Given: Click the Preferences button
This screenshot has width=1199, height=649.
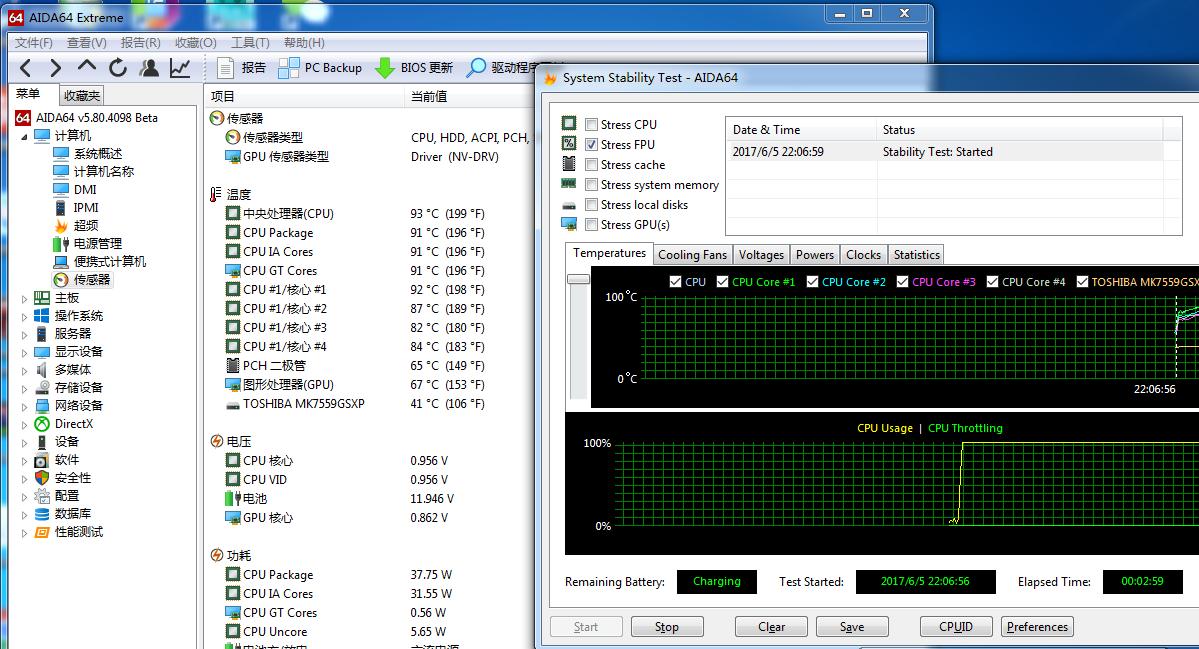Looking at the screenshot, I should pos(1037,627).
